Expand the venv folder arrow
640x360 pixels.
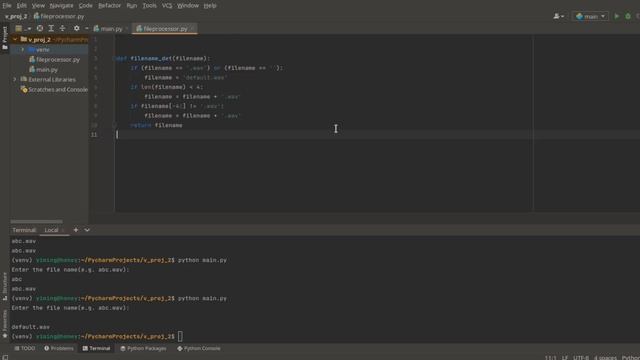[x=22, y=49]
